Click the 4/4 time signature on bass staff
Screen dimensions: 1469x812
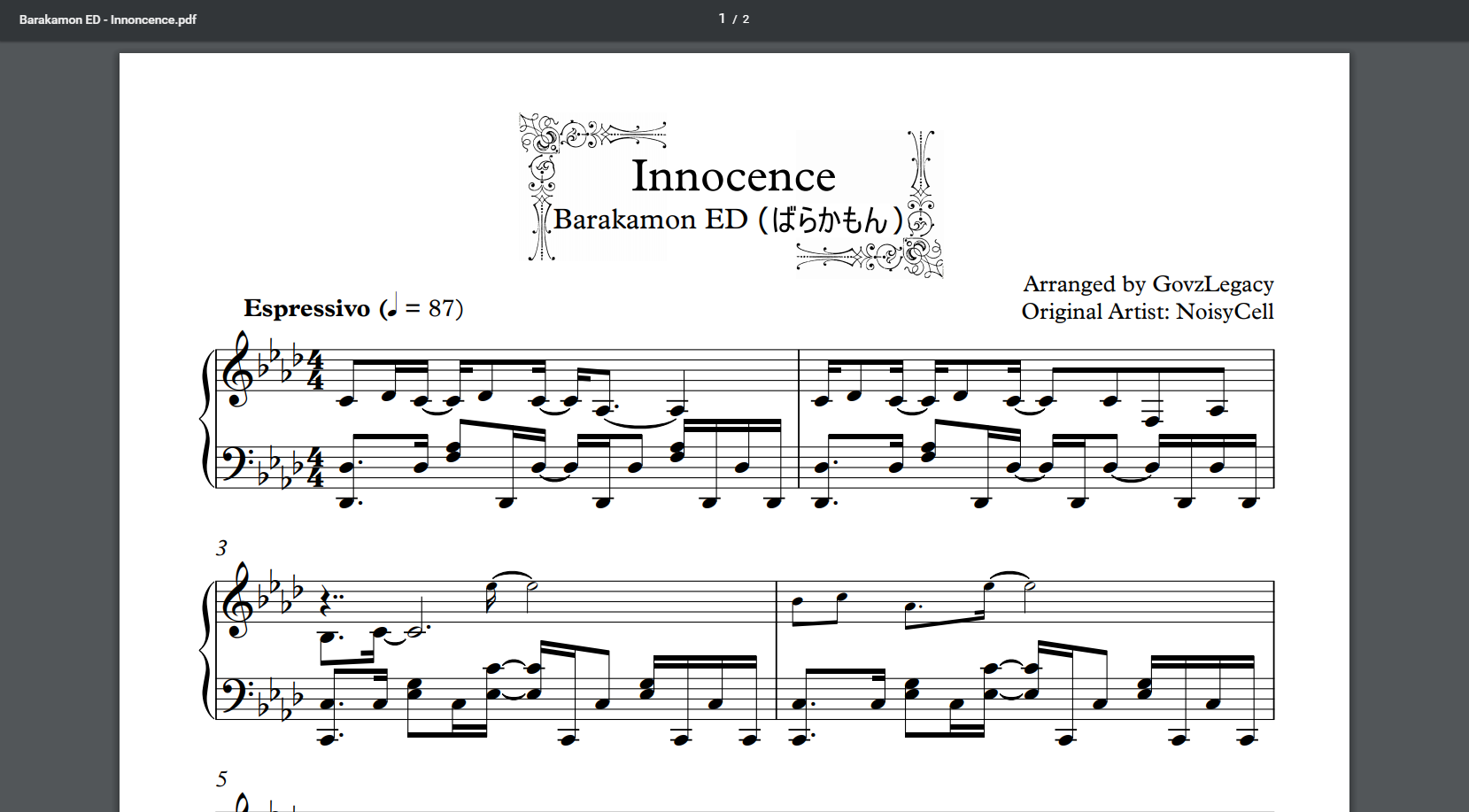pos(315,468)
